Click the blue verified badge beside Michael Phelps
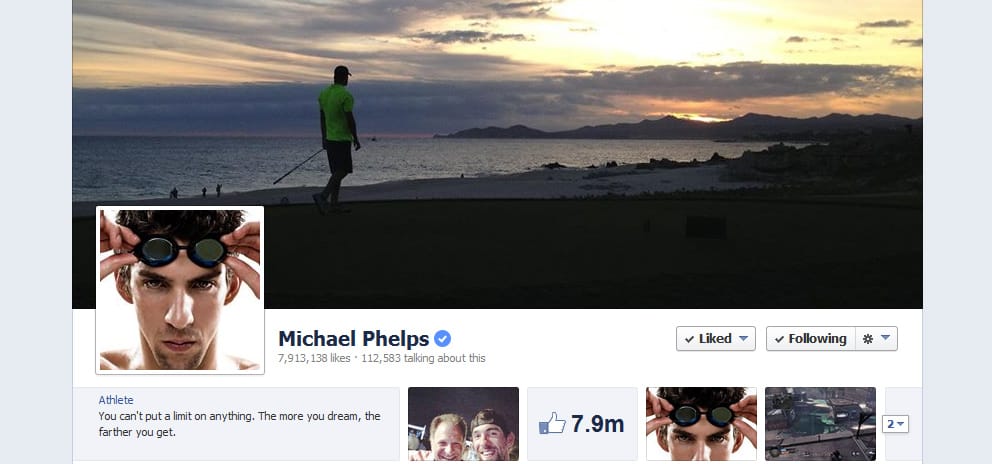Image resolution: width=992 pixels, height=464 pixels. pos(443,339)
